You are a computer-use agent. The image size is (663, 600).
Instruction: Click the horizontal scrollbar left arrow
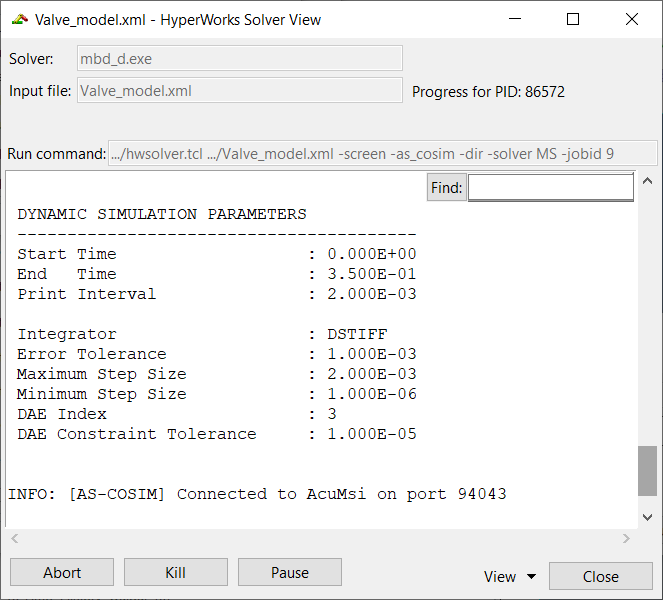pos(16,539)
